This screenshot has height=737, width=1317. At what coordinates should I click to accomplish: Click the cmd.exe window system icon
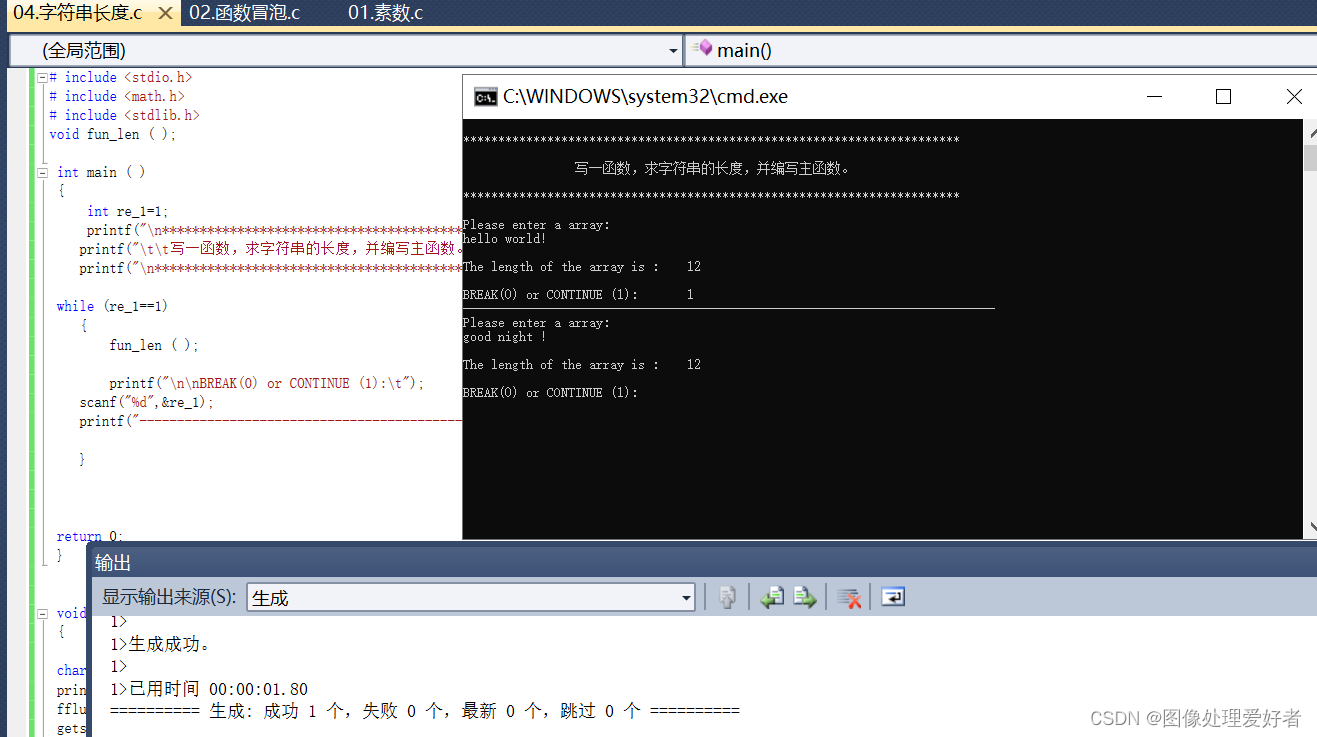click(485, 97)
